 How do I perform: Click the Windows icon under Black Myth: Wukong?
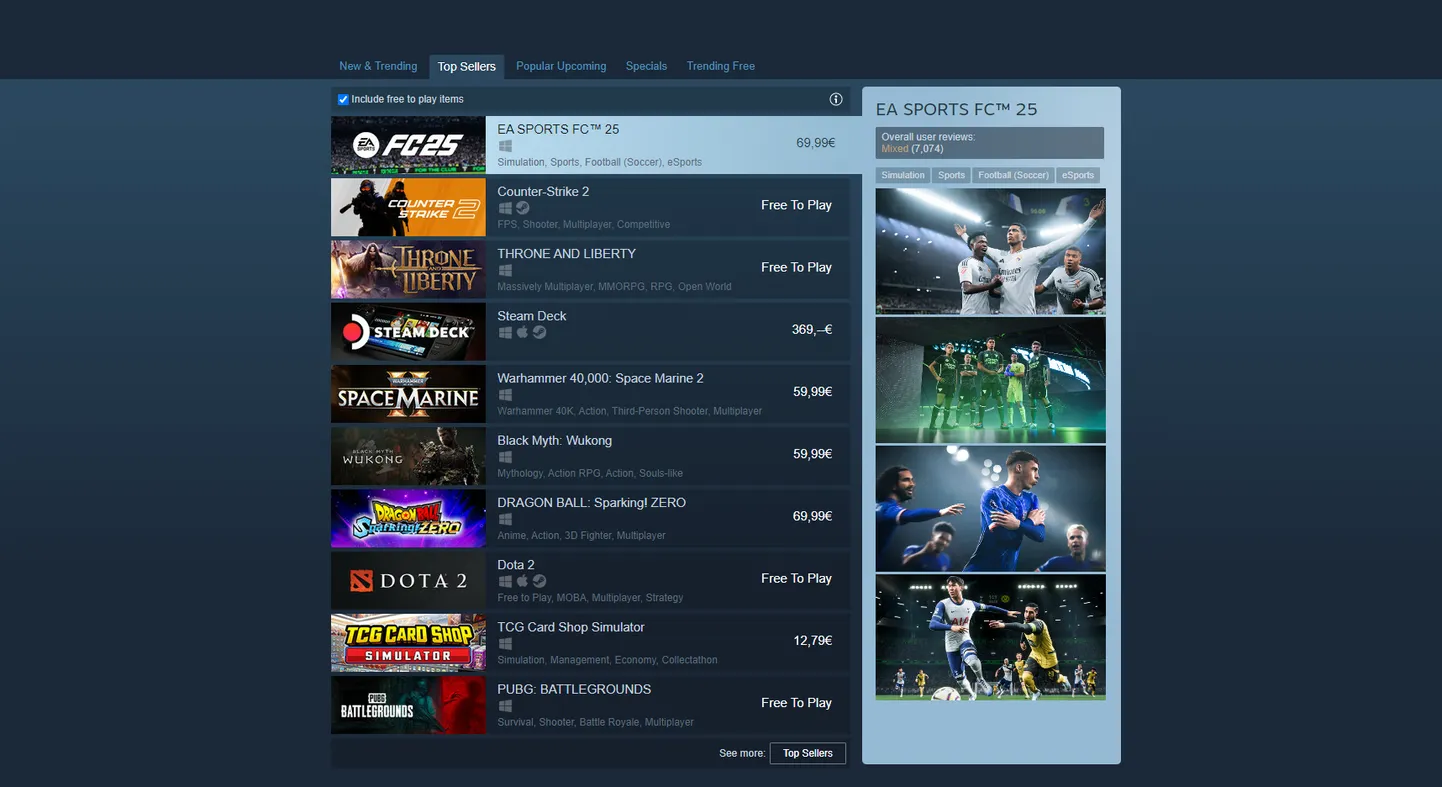505,457
